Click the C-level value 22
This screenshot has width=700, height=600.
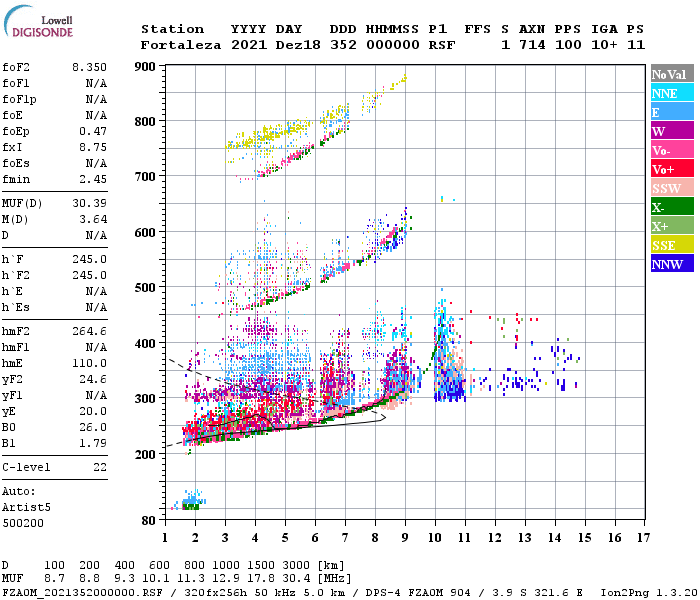(100, 467)
